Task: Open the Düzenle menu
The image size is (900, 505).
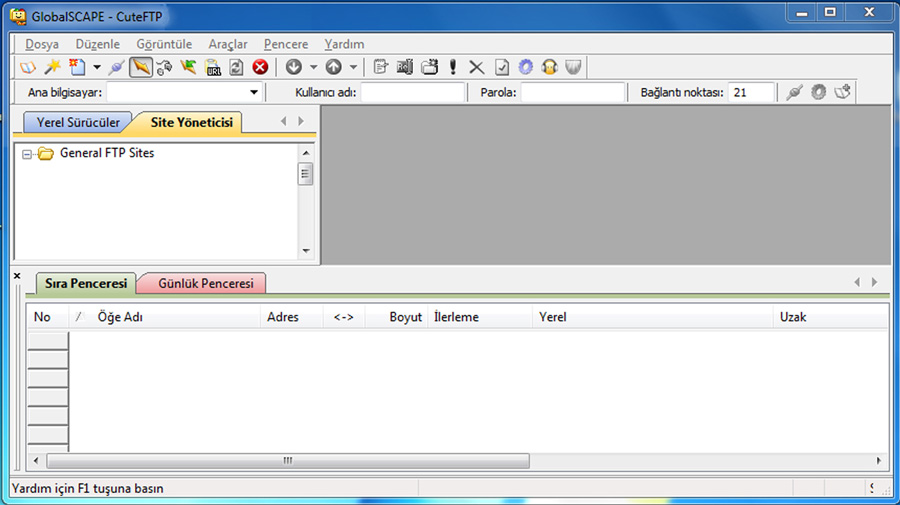Action: coord(98,44)
